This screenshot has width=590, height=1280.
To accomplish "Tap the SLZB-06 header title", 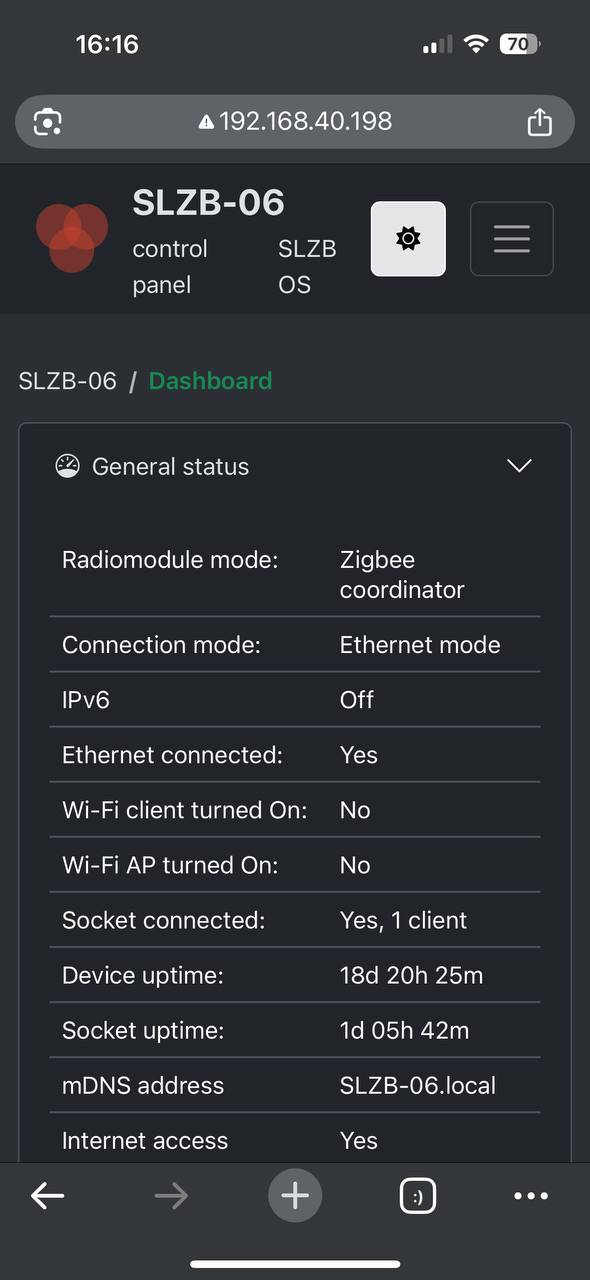I will pos(209,203).
